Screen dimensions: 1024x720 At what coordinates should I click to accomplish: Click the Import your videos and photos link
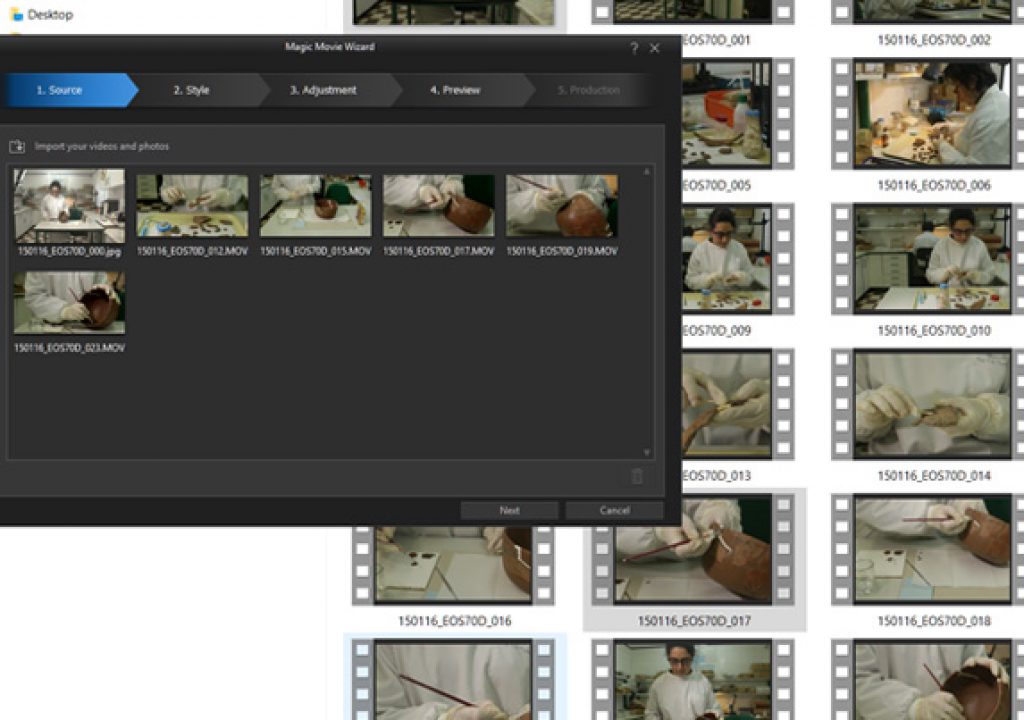(x=102, y=146)
